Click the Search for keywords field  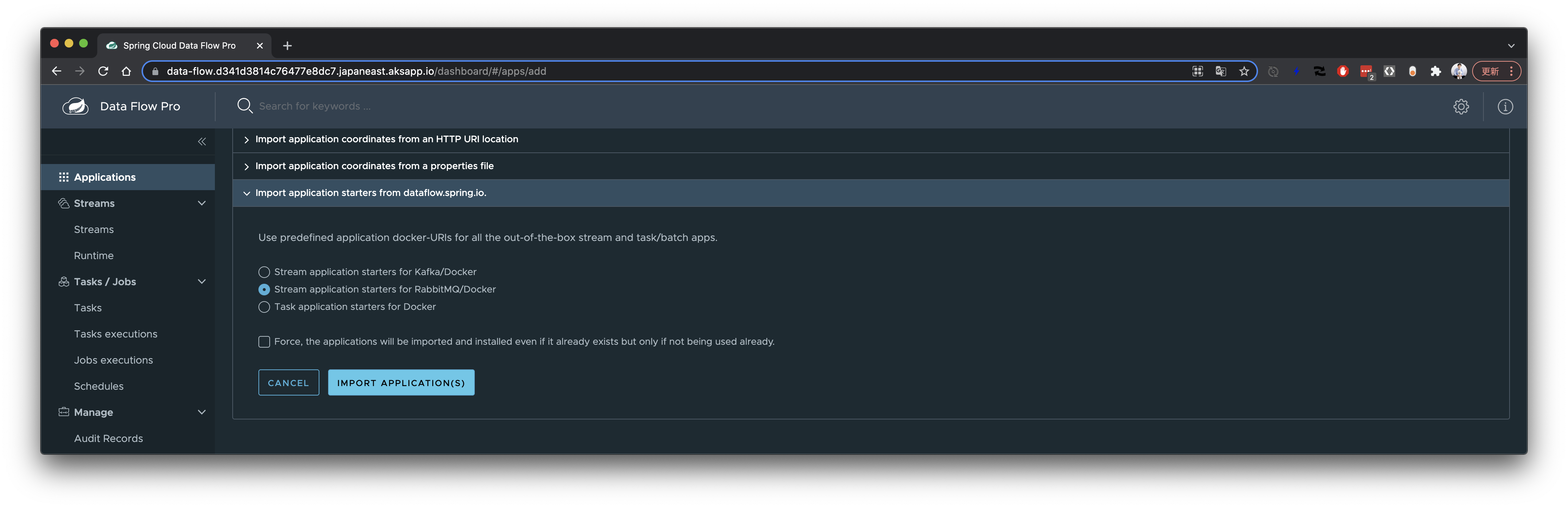(x=315, y=106)
